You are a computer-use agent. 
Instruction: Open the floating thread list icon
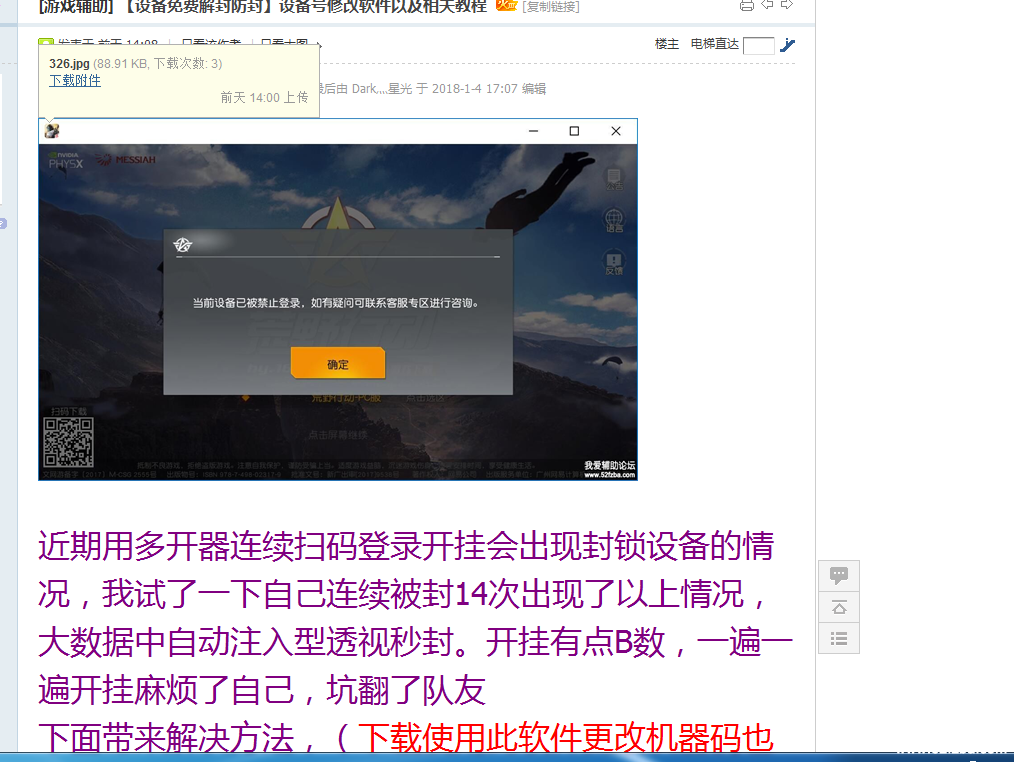839,638
